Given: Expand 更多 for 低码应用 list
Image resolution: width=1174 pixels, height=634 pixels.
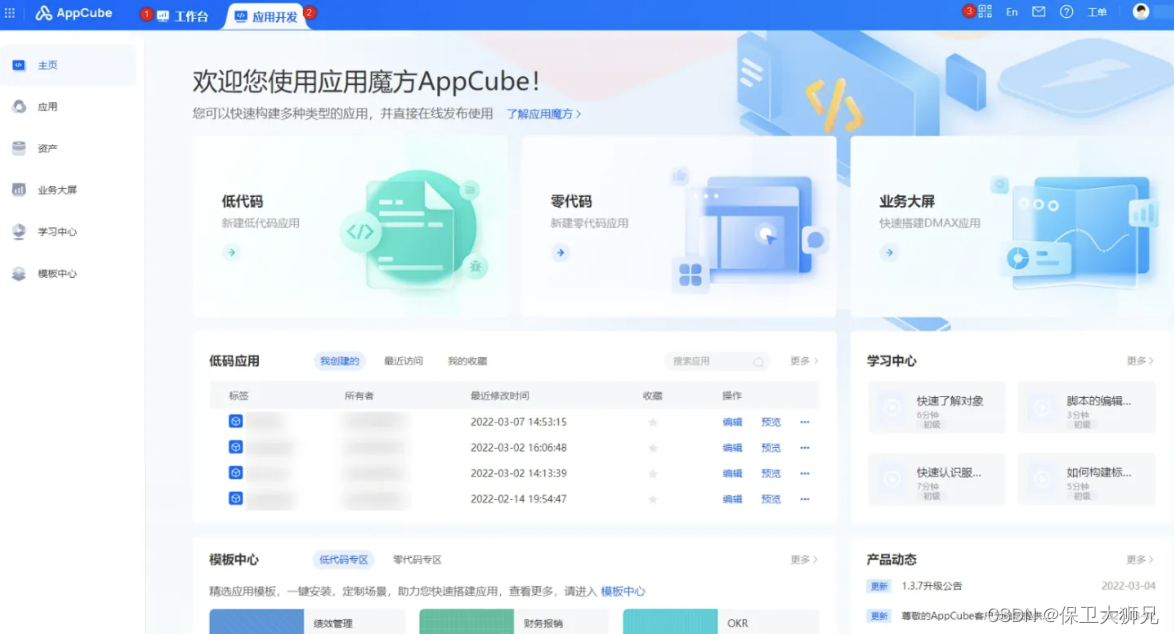Looking at the screenshot, I should [x=804, y=361].
